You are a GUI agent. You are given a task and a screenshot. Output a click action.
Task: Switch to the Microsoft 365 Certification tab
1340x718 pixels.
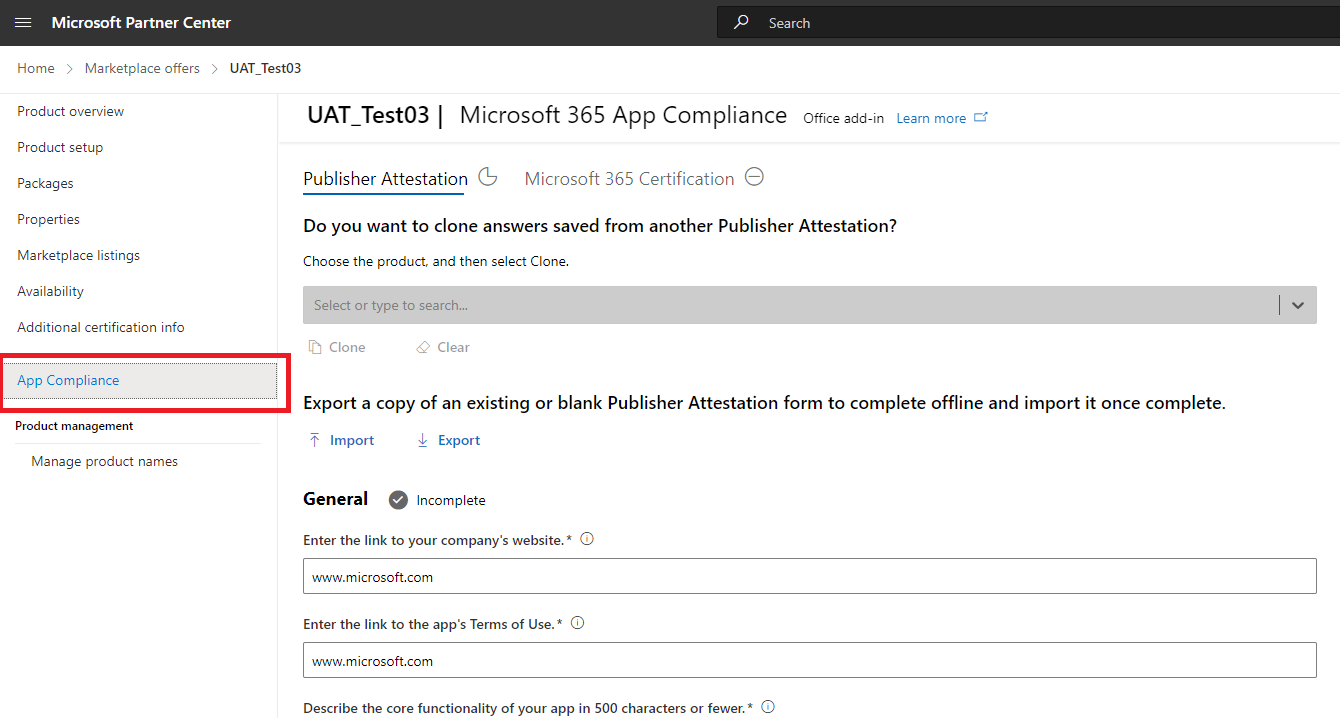[x=628, y=178]
